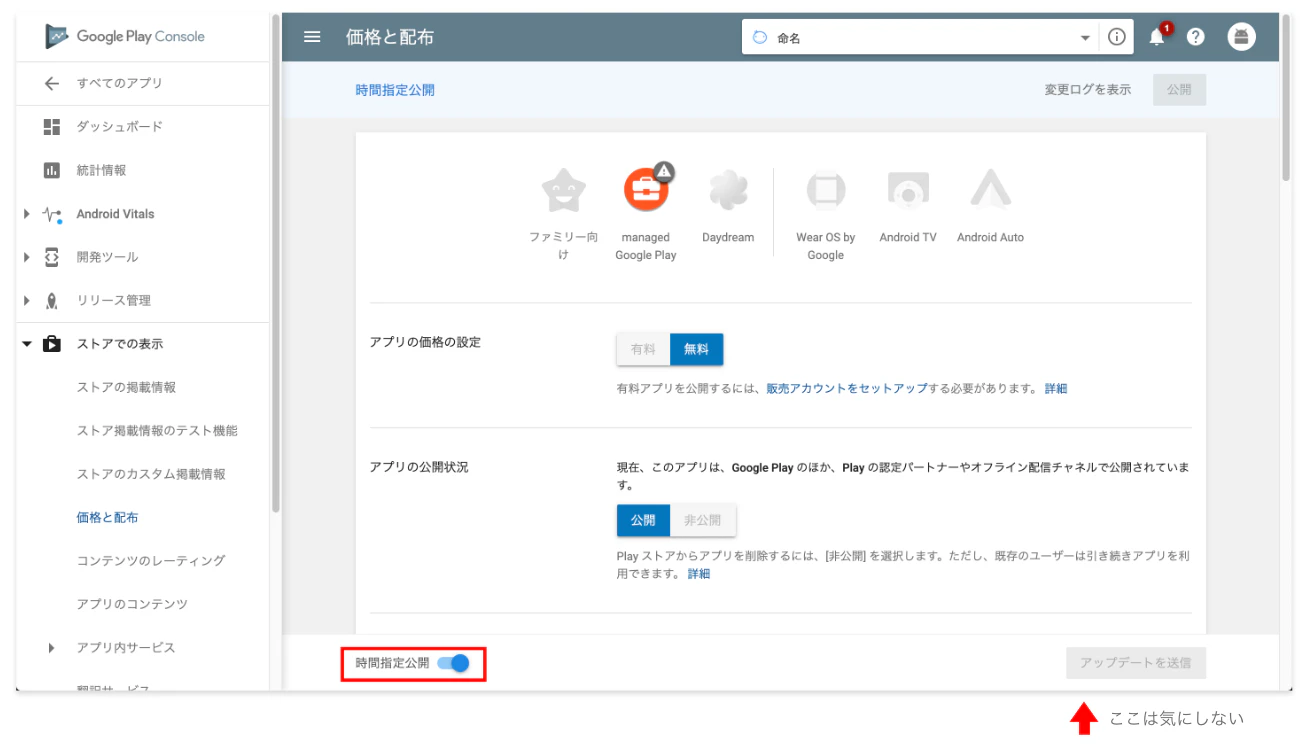
Task: Click the アプリの公開状況 label
Action: [x=419, y=467]
